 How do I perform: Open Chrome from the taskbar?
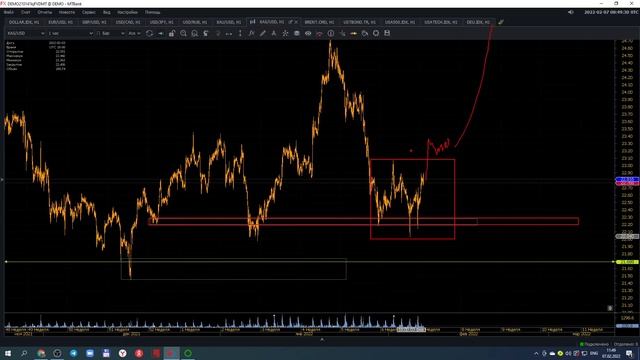[x=41, y=353]
